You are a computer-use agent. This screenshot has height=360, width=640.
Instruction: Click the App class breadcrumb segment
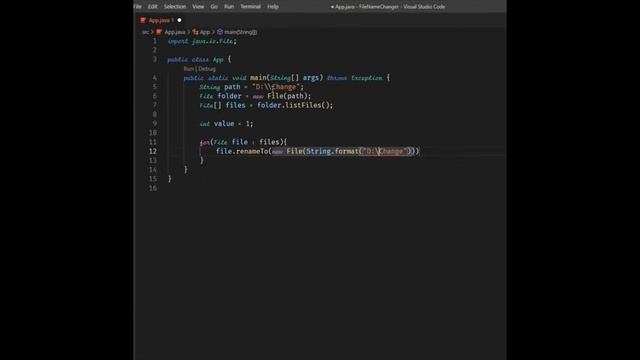205,32
